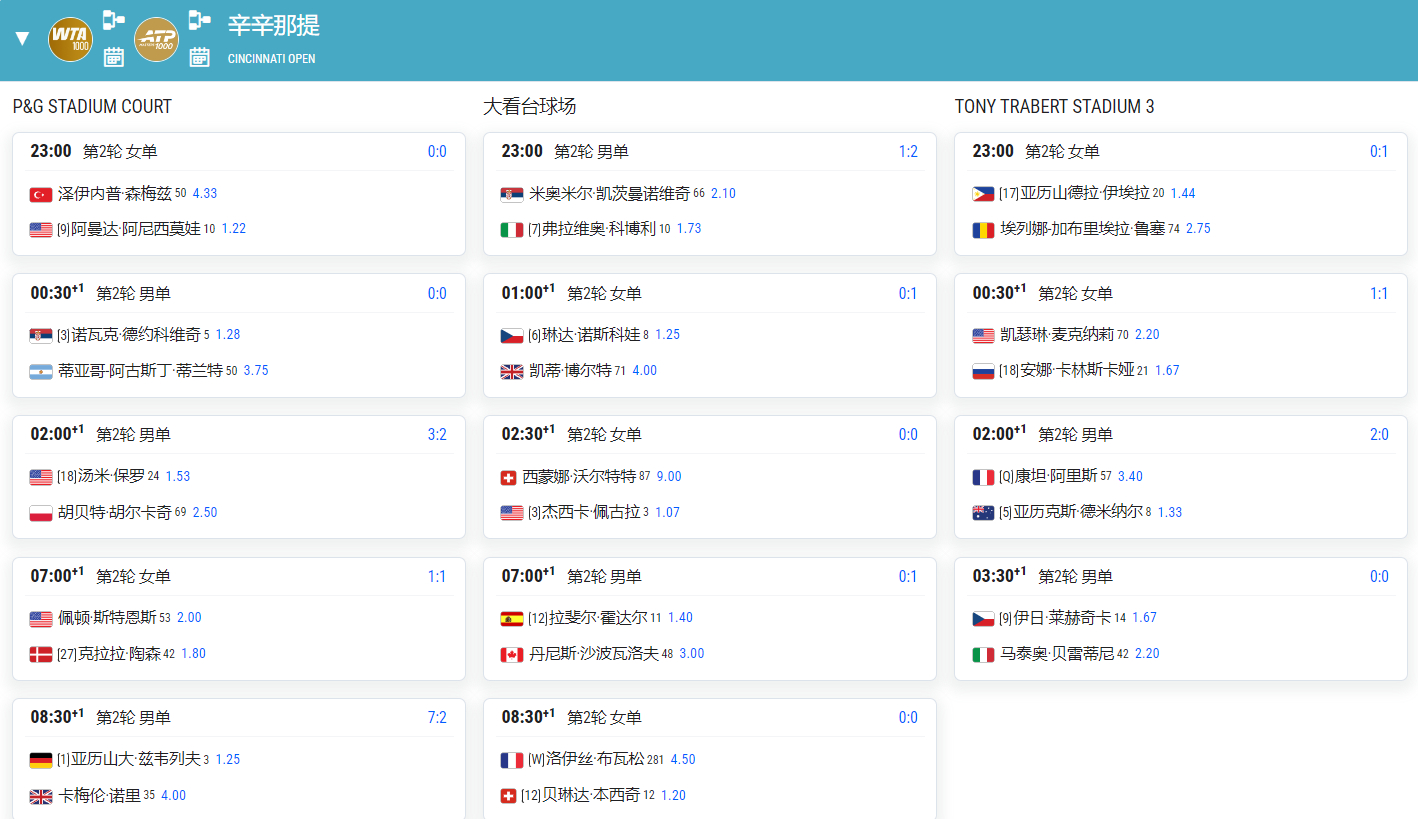Click the Serbia flag beside 诺瓦克·德约科维奇

tap(41, 335)
